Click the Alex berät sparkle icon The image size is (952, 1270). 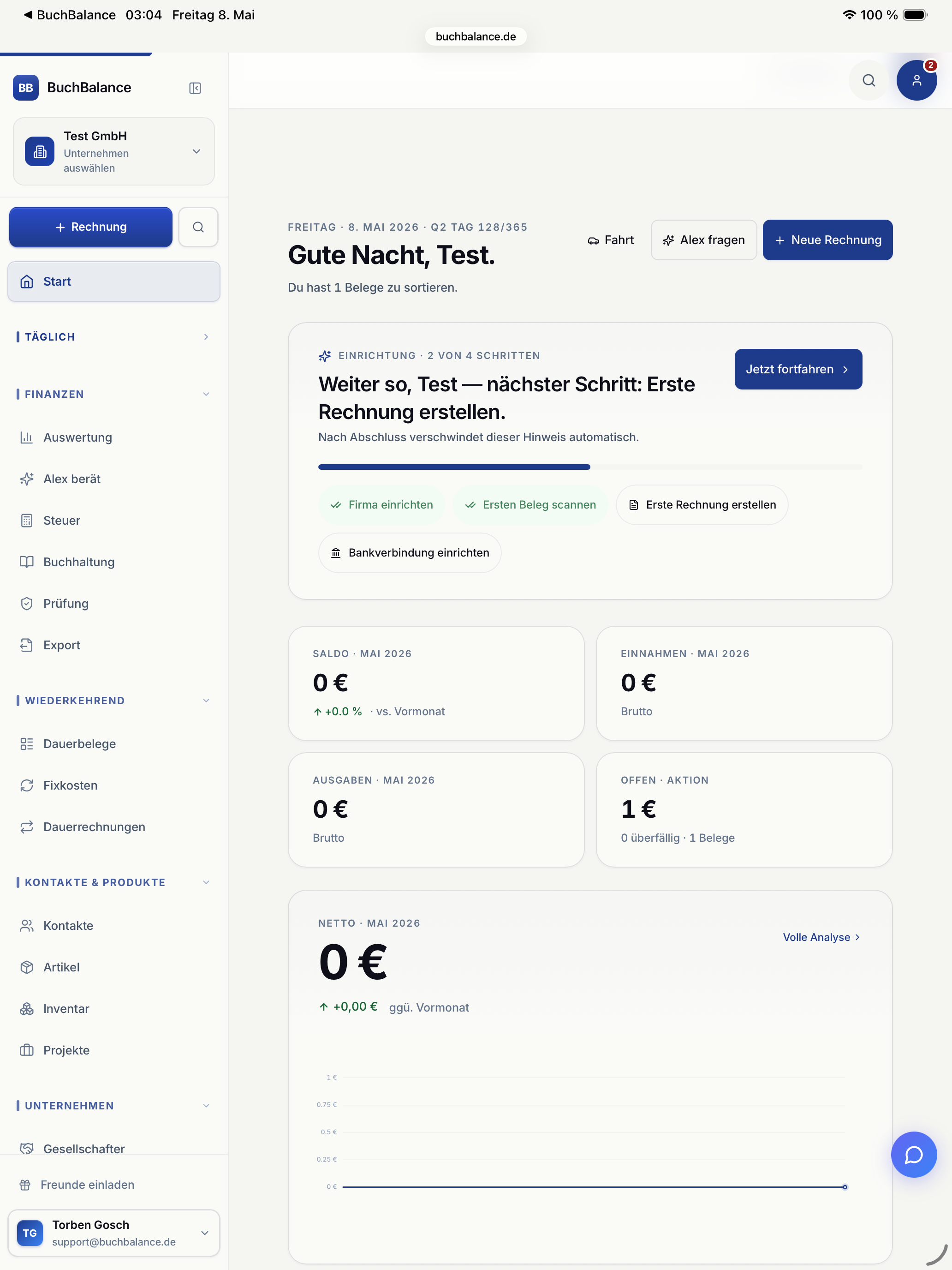click(x=26, y=479)
